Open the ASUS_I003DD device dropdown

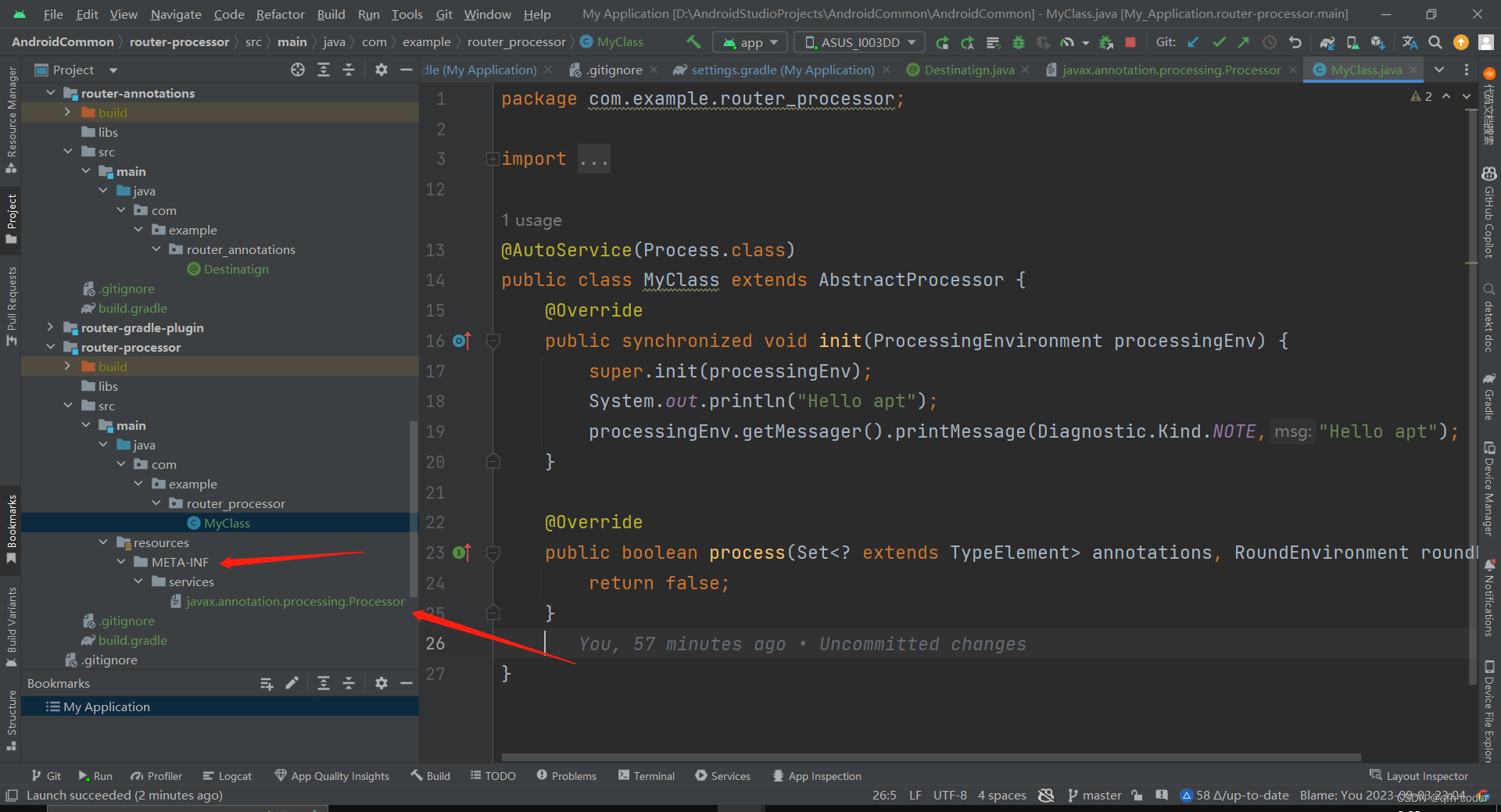click(x=859, y=42)
